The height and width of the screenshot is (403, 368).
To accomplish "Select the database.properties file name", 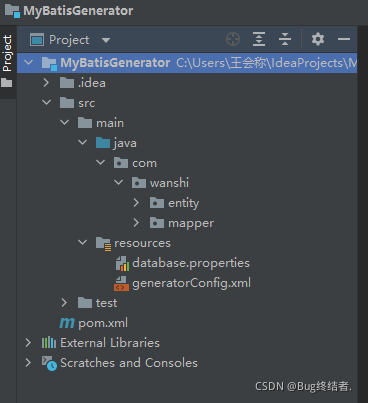I will tap(191, 263).
